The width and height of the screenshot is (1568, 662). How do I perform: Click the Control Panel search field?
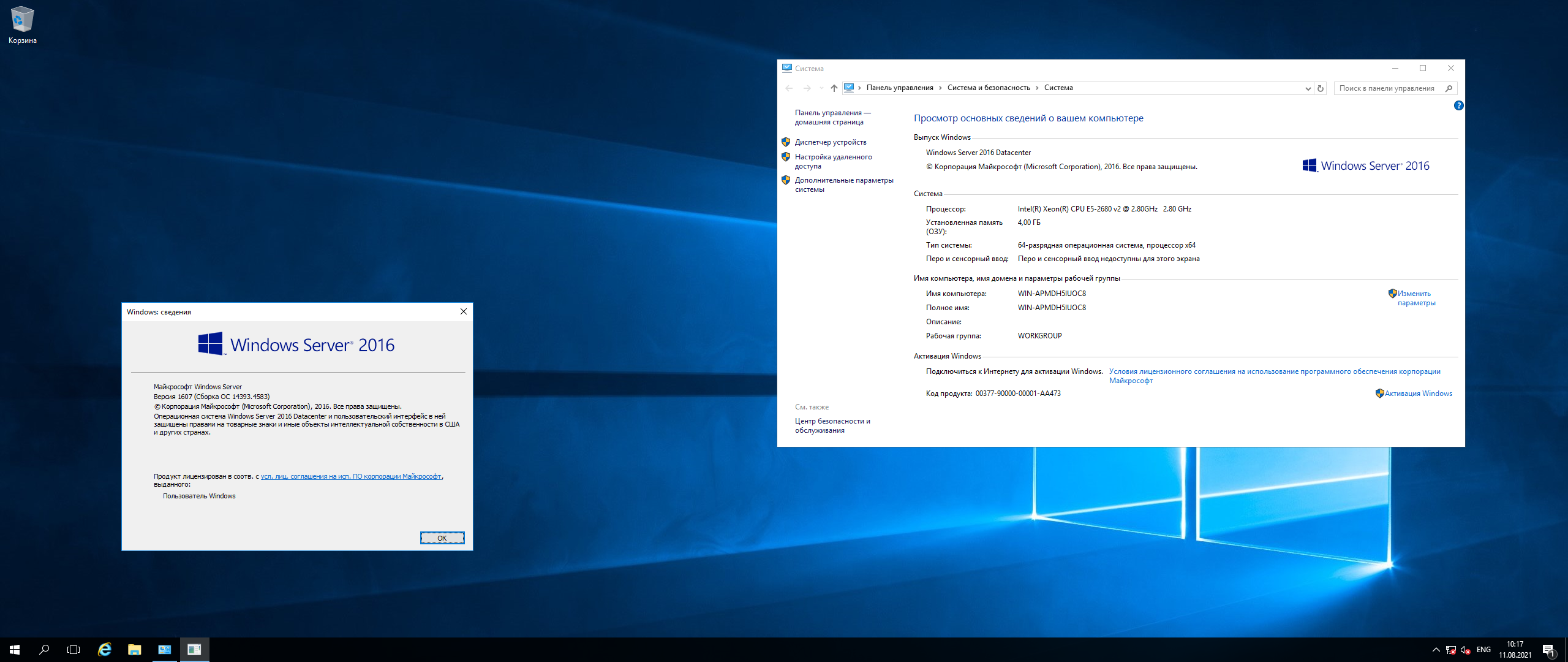point(1388,88)
